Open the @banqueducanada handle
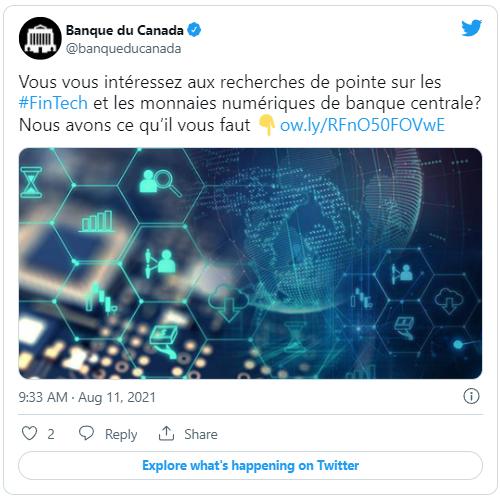Image resolution: width=500 pixels, height=498 pixels. pos(124,49)
